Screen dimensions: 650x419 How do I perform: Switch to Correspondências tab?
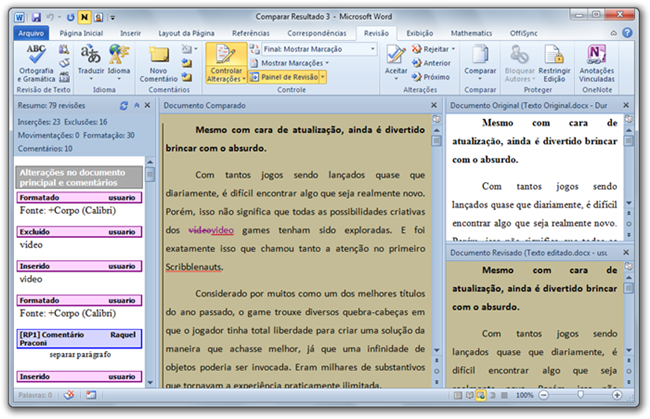pyautogui.click(x=317, y=33)
